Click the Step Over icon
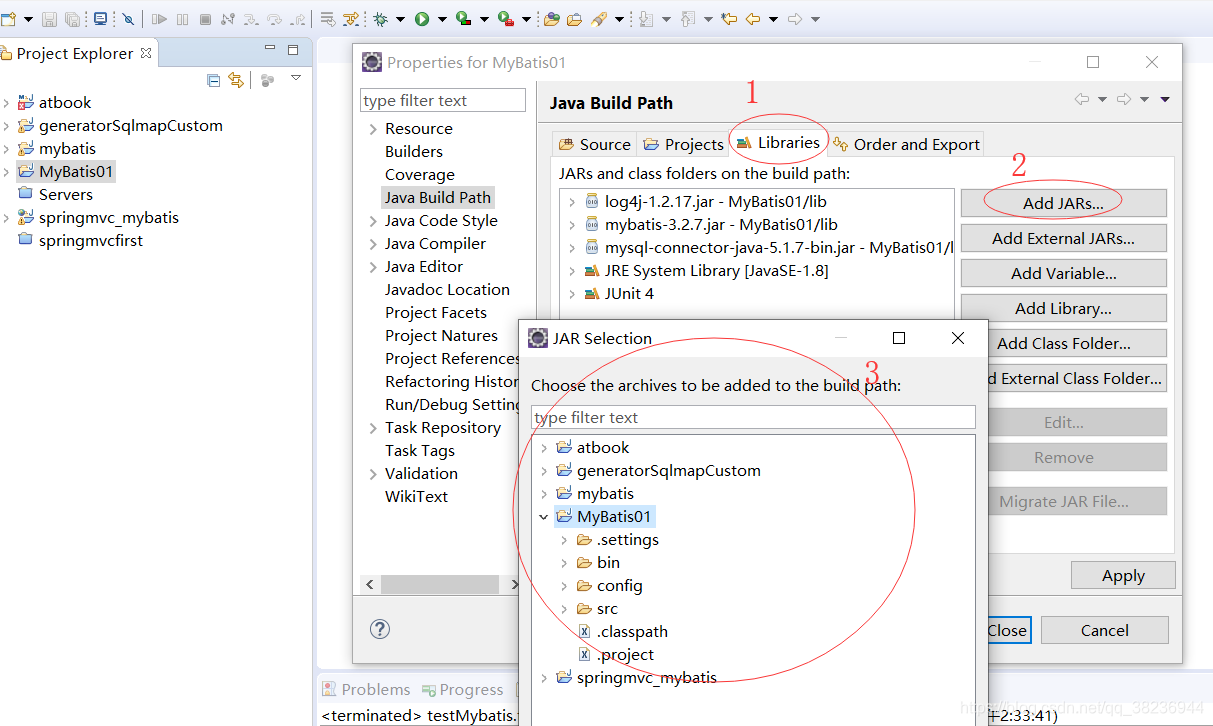The image size is (1213, 726). (274, 19)
